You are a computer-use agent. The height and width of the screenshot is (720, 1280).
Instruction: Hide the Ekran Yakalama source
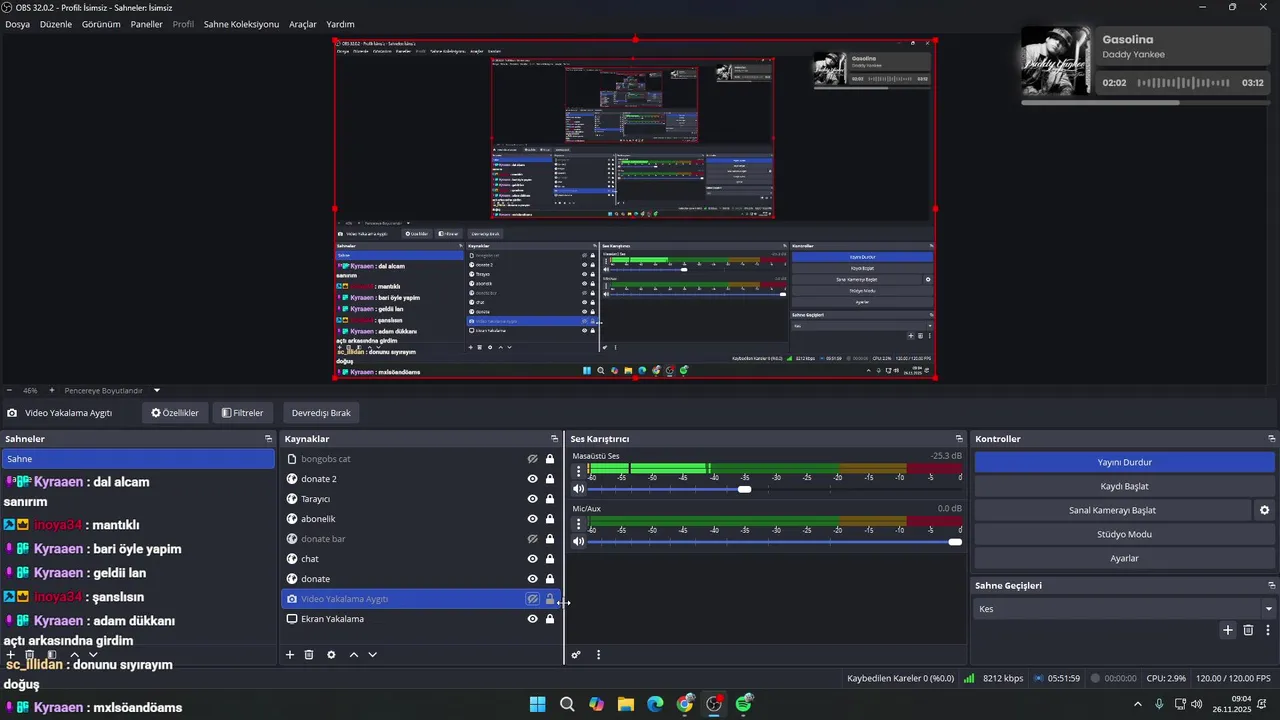pos(533,619)
